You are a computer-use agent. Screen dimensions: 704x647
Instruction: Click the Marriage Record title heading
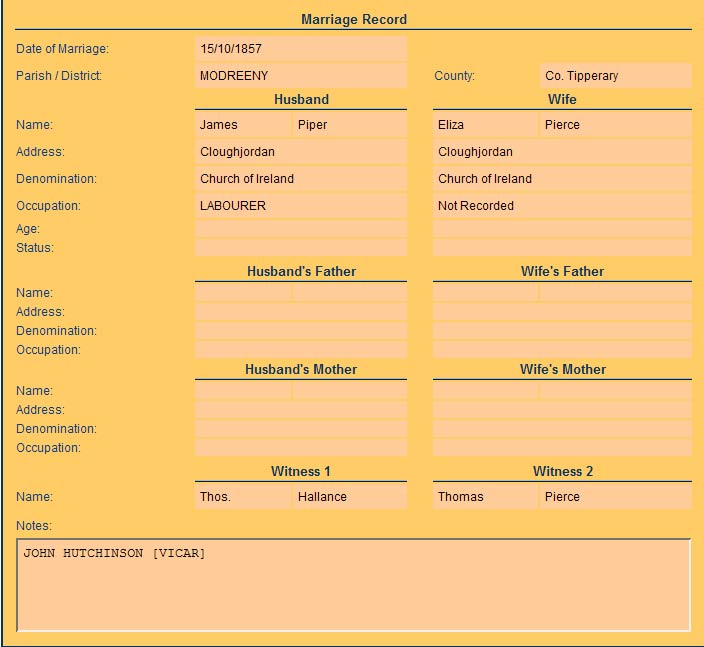tap(354, 19)
